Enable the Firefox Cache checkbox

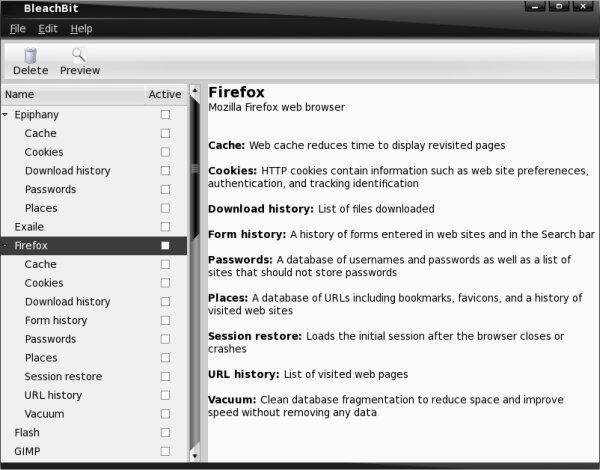(165, 264)
